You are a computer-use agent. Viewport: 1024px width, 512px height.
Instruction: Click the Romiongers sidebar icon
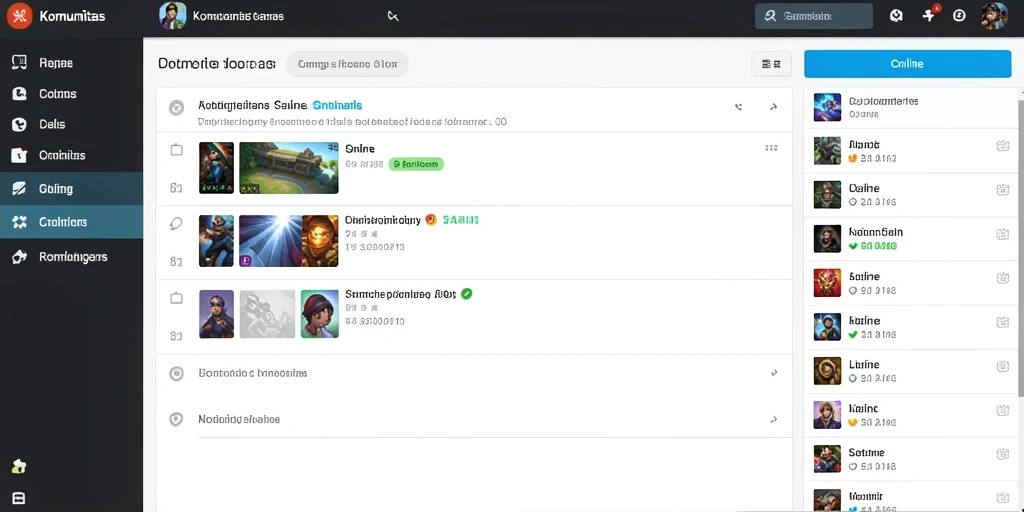(19, 257)
